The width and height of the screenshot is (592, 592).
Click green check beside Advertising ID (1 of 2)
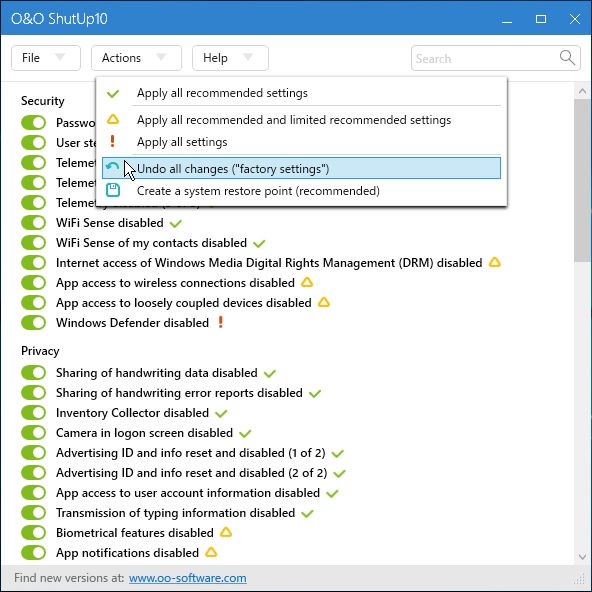tap(338, 454)
